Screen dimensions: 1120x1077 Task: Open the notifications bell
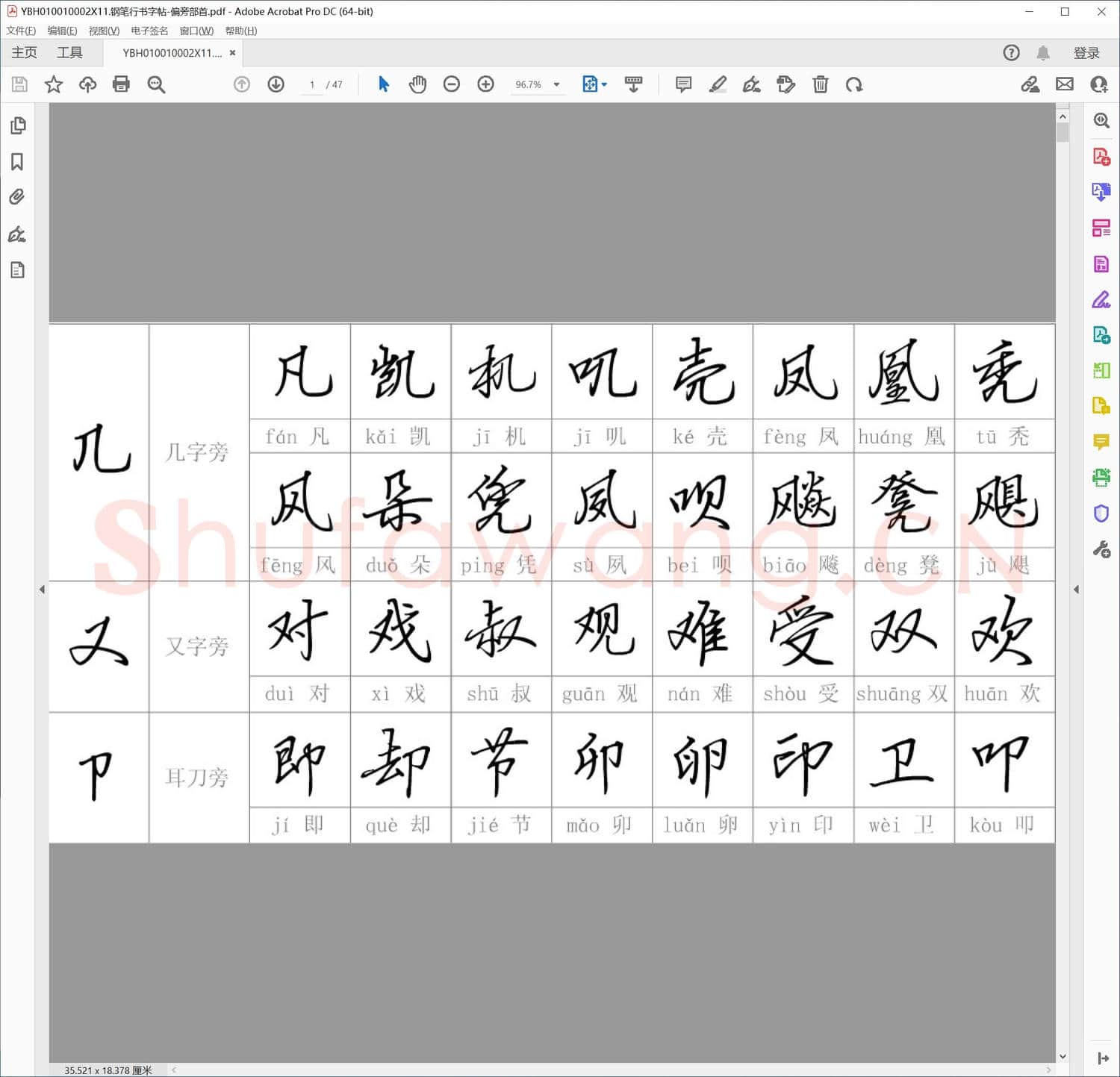click(1043, 53)
